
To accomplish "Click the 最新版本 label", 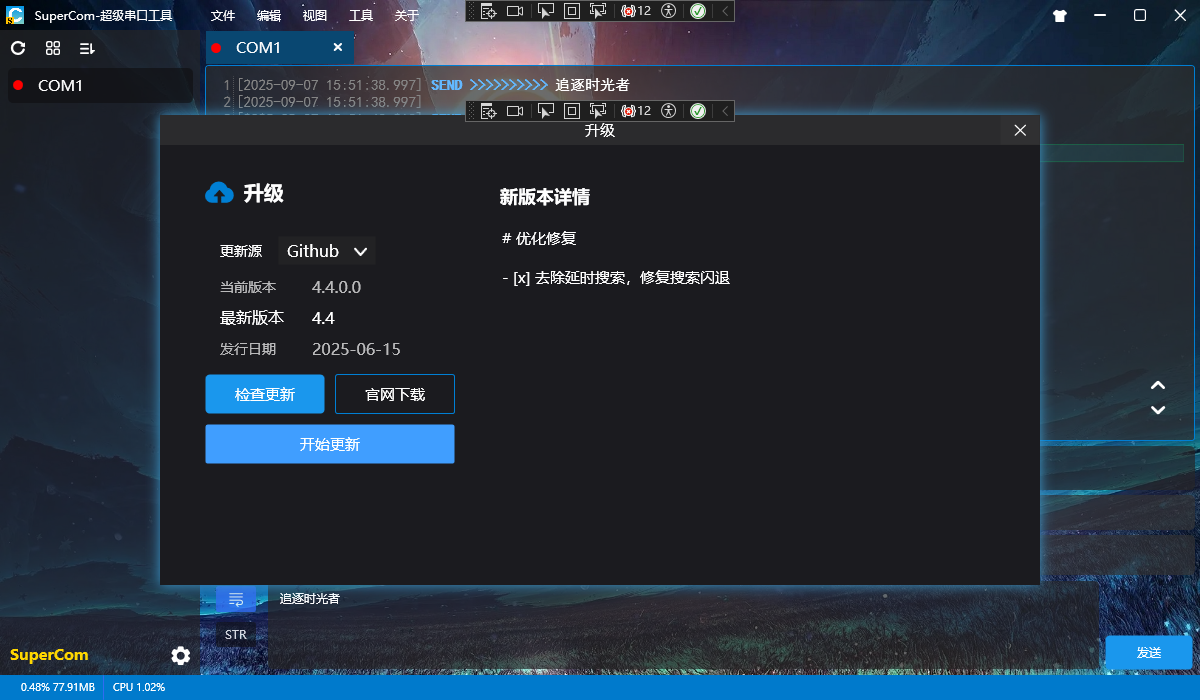I will 252,318.
